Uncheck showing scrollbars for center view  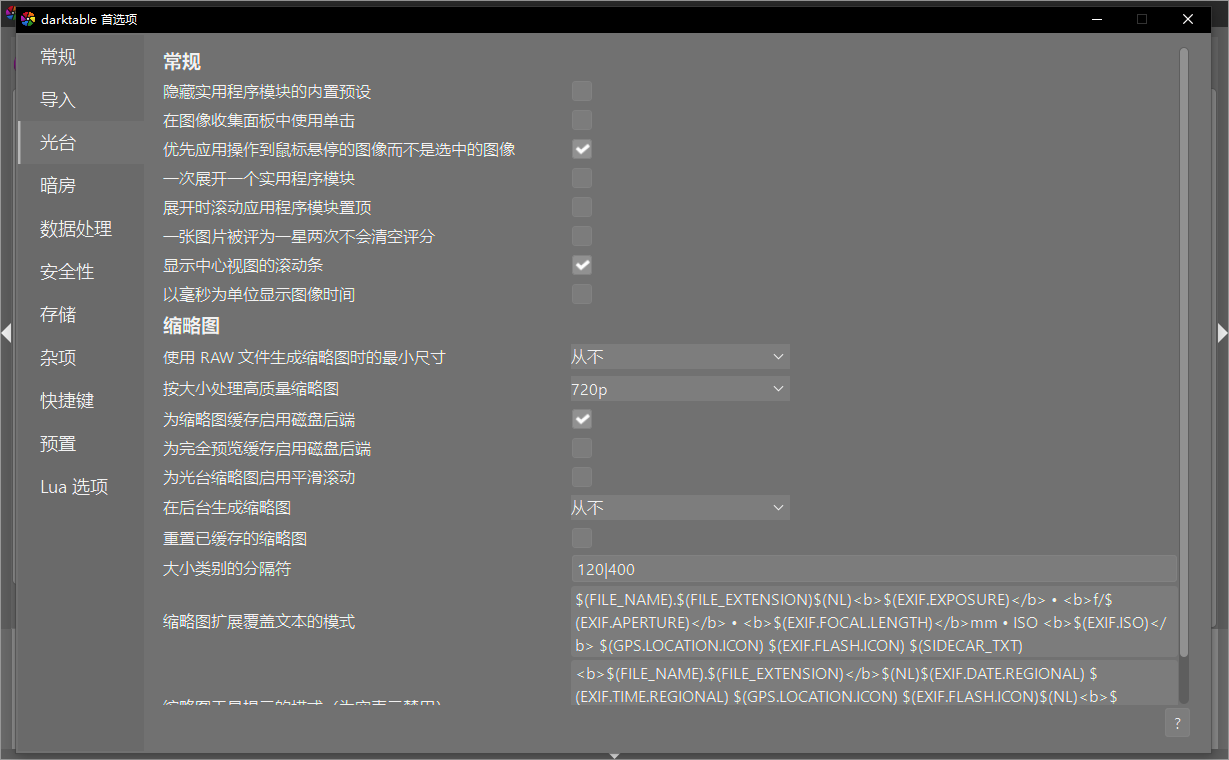click(581, 265)
